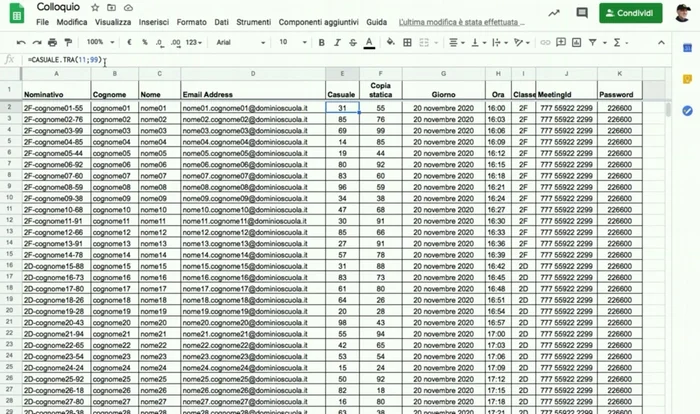Select row 10 header
700x414 pixels.
(x=10, y=197)
